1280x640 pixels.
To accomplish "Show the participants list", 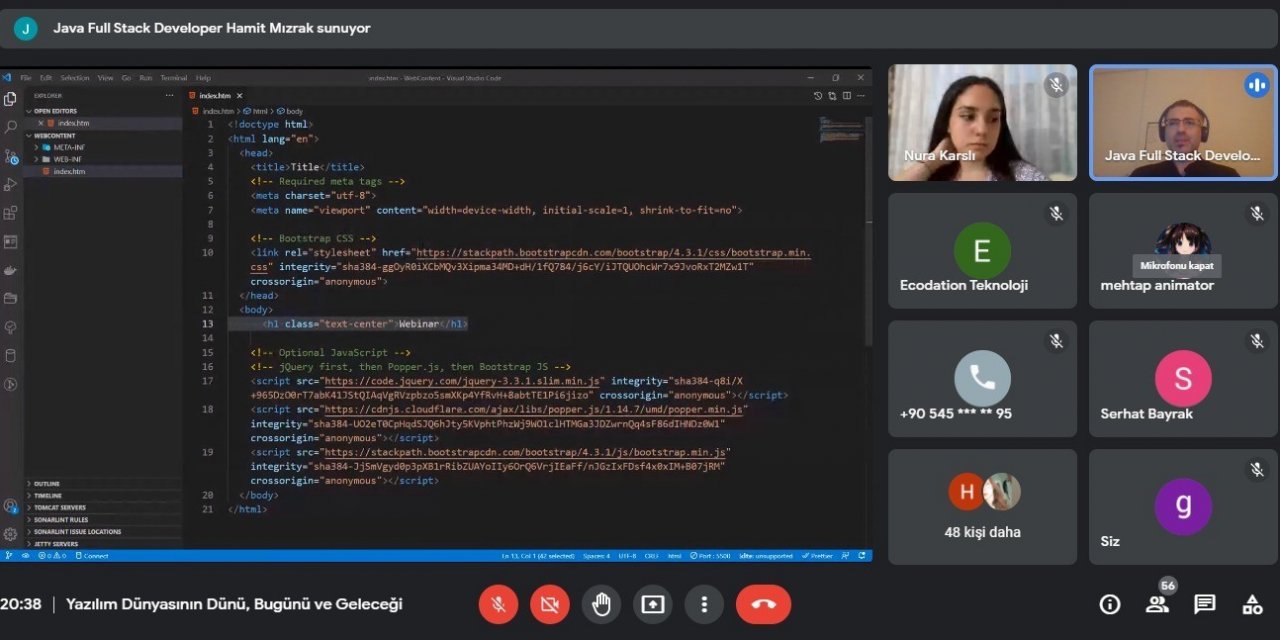I will click(x=1157, y=604).
